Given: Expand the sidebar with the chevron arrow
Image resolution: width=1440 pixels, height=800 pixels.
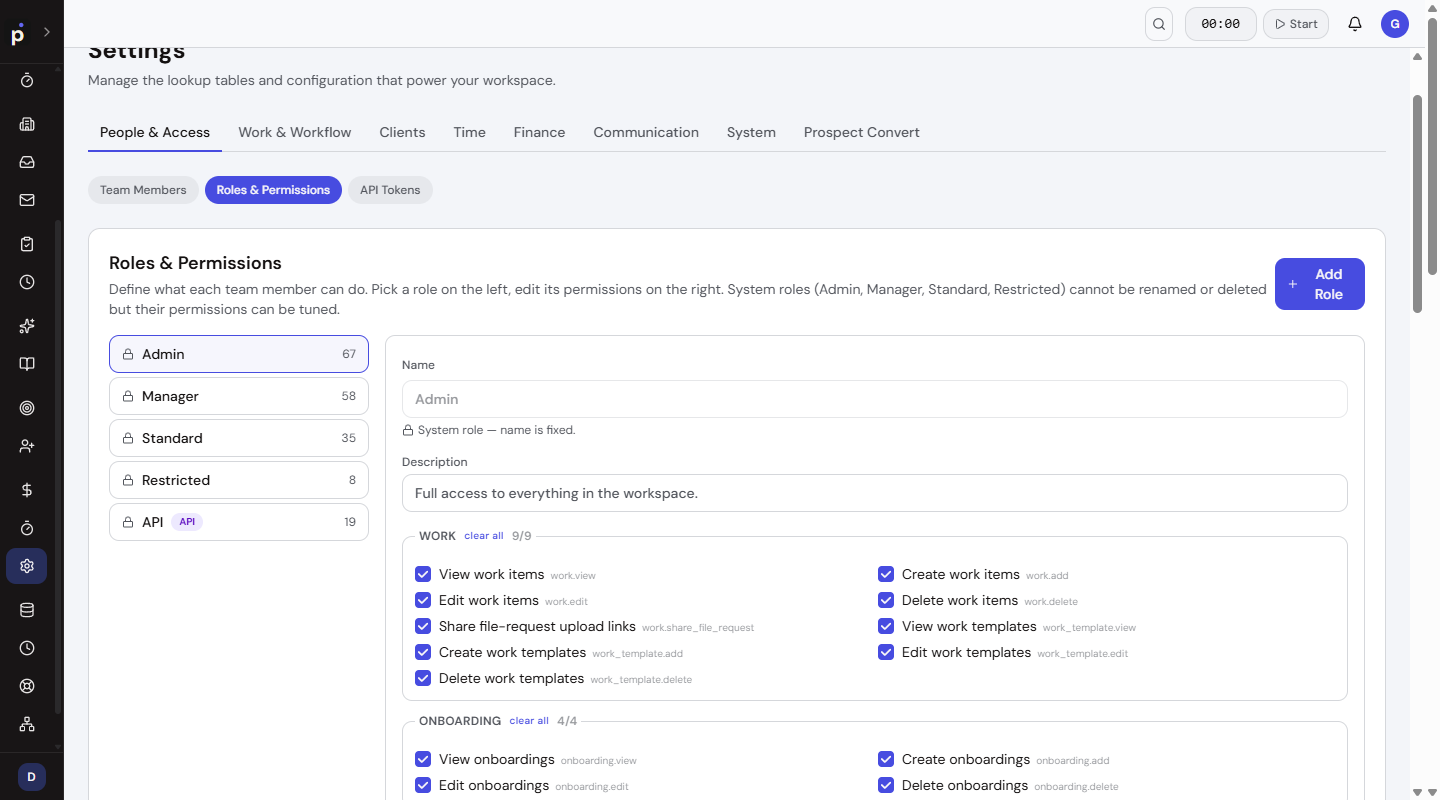Looking at the screenshot, I should coord(46,32).
